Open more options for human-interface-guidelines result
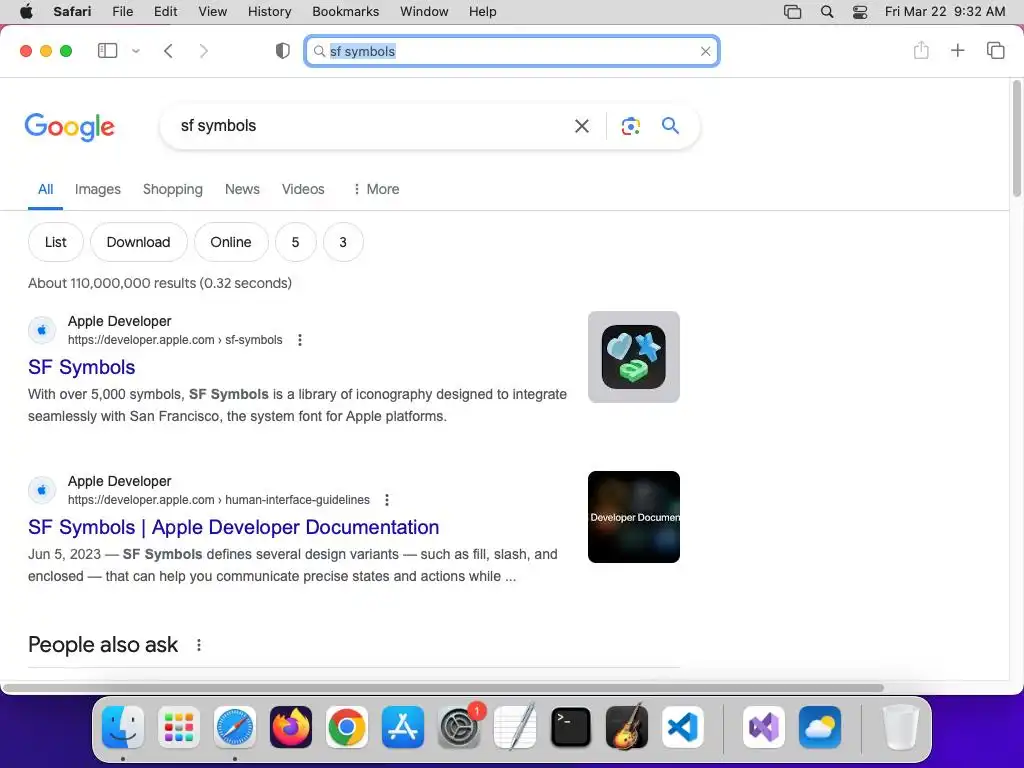Viewport: 1024px width, 768px height. coord(387,500)
